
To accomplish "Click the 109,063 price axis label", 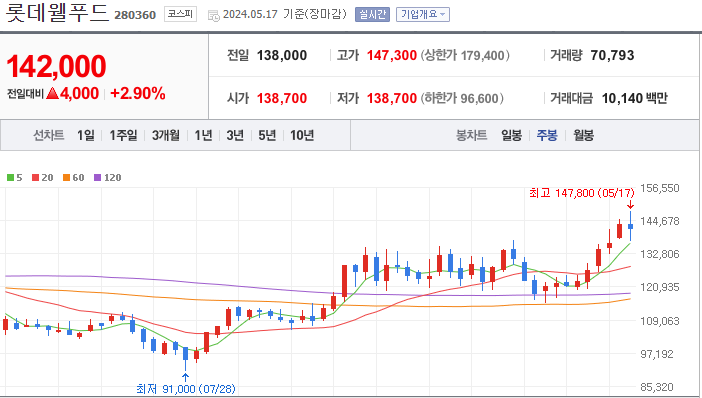I will 660,321.
